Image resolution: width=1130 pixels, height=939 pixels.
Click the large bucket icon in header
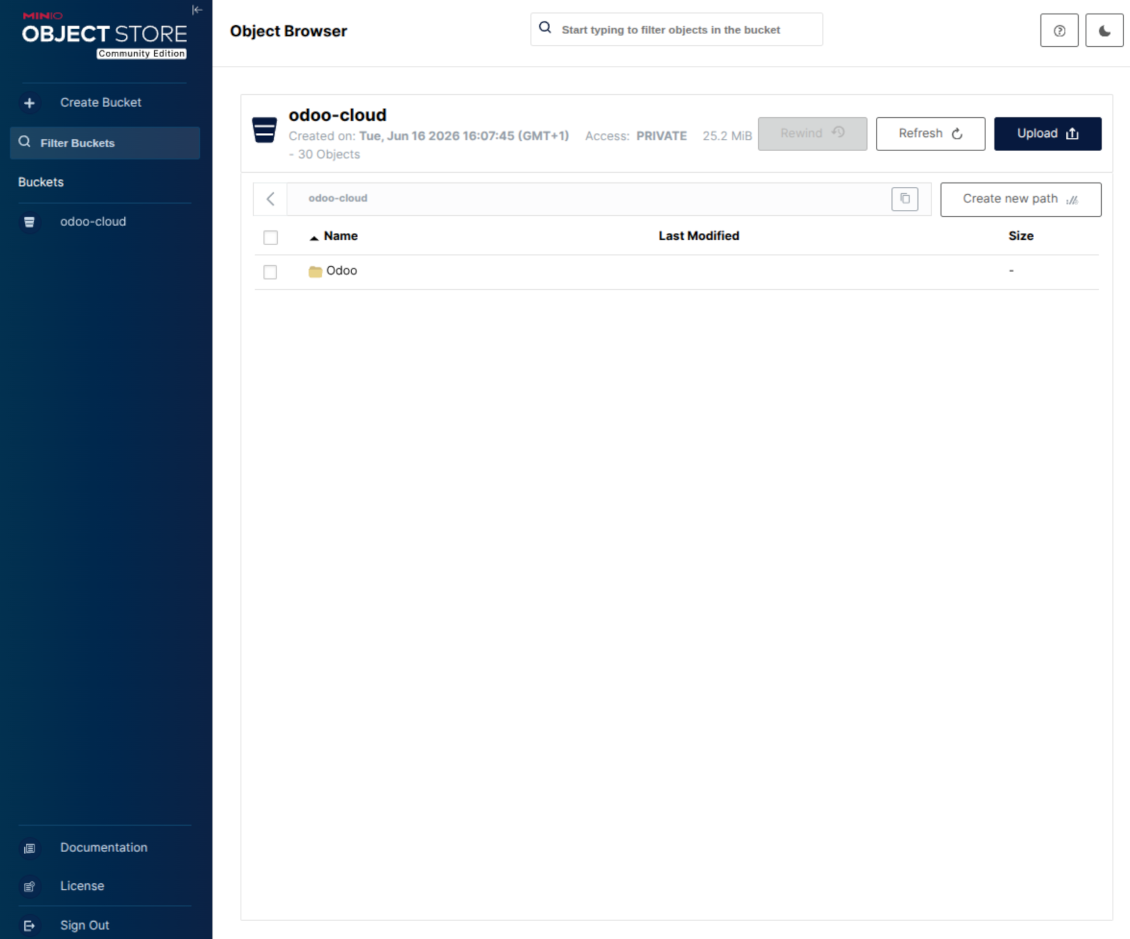[264, 130]
